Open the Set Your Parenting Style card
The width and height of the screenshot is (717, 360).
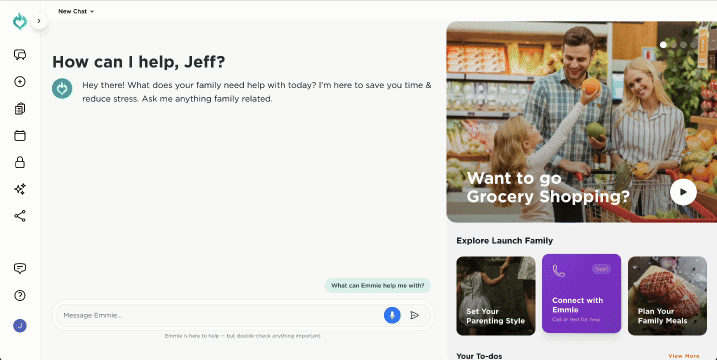496,296
